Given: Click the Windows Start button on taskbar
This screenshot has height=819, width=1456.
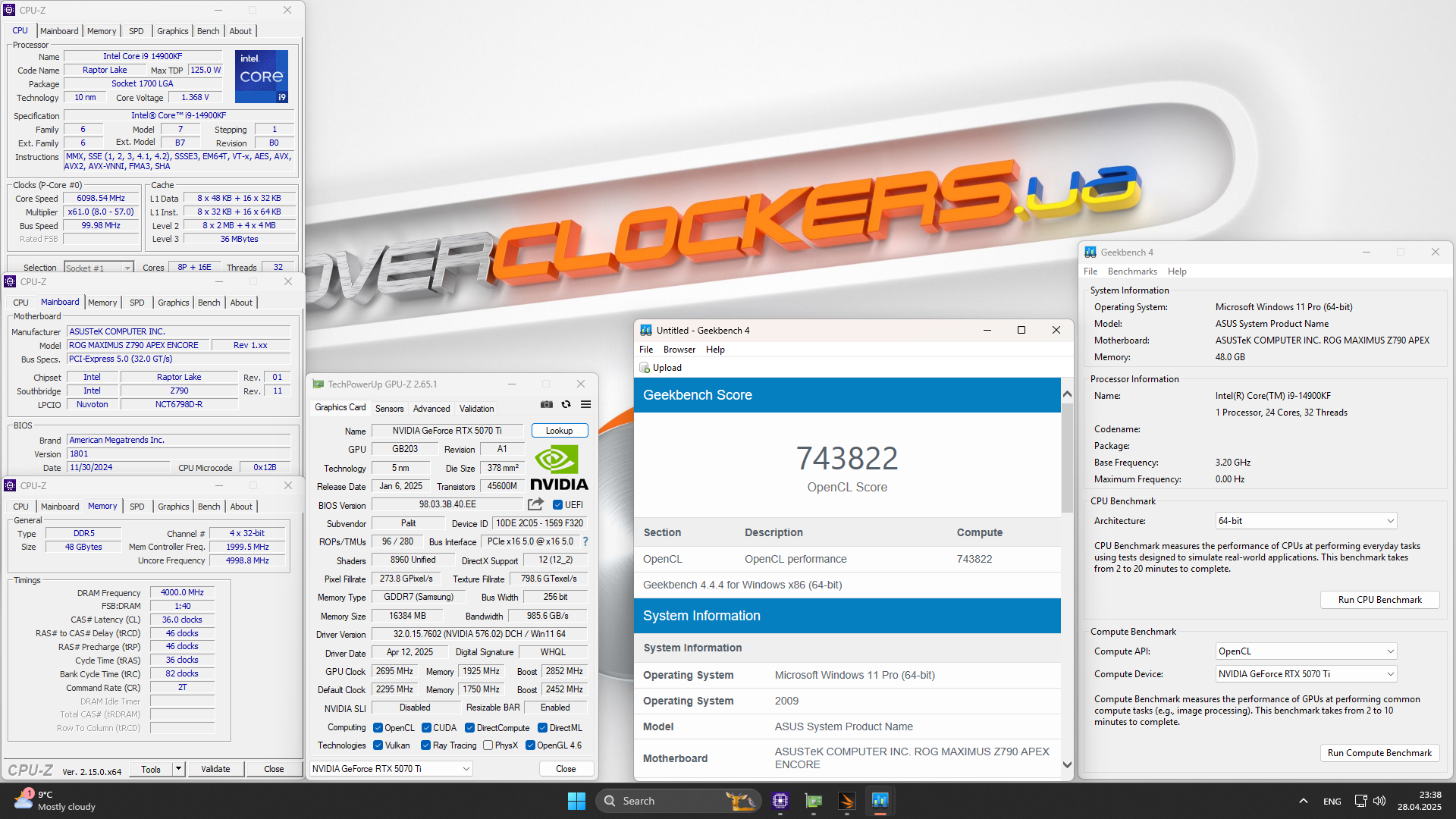Looking at the screenshot, I should (576, 801).
